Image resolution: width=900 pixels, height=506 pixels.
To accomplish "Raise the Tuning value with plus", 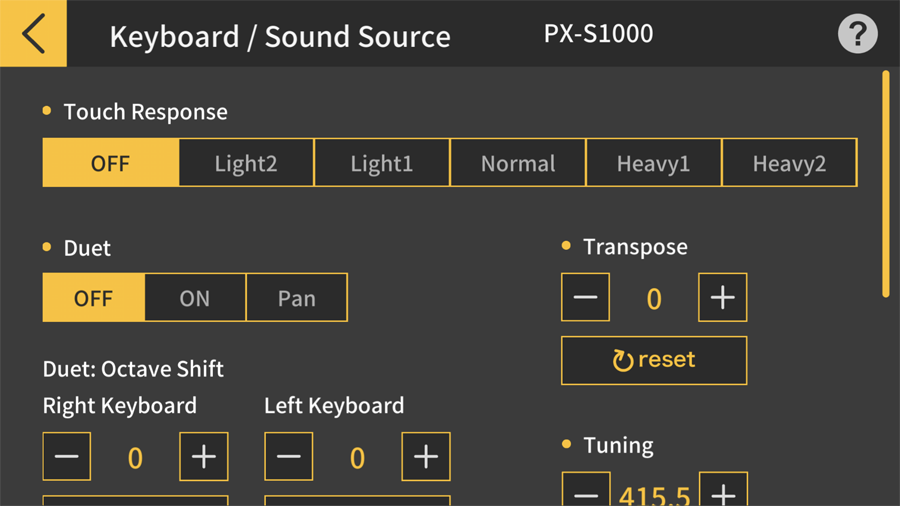I will tap(722, 491).
